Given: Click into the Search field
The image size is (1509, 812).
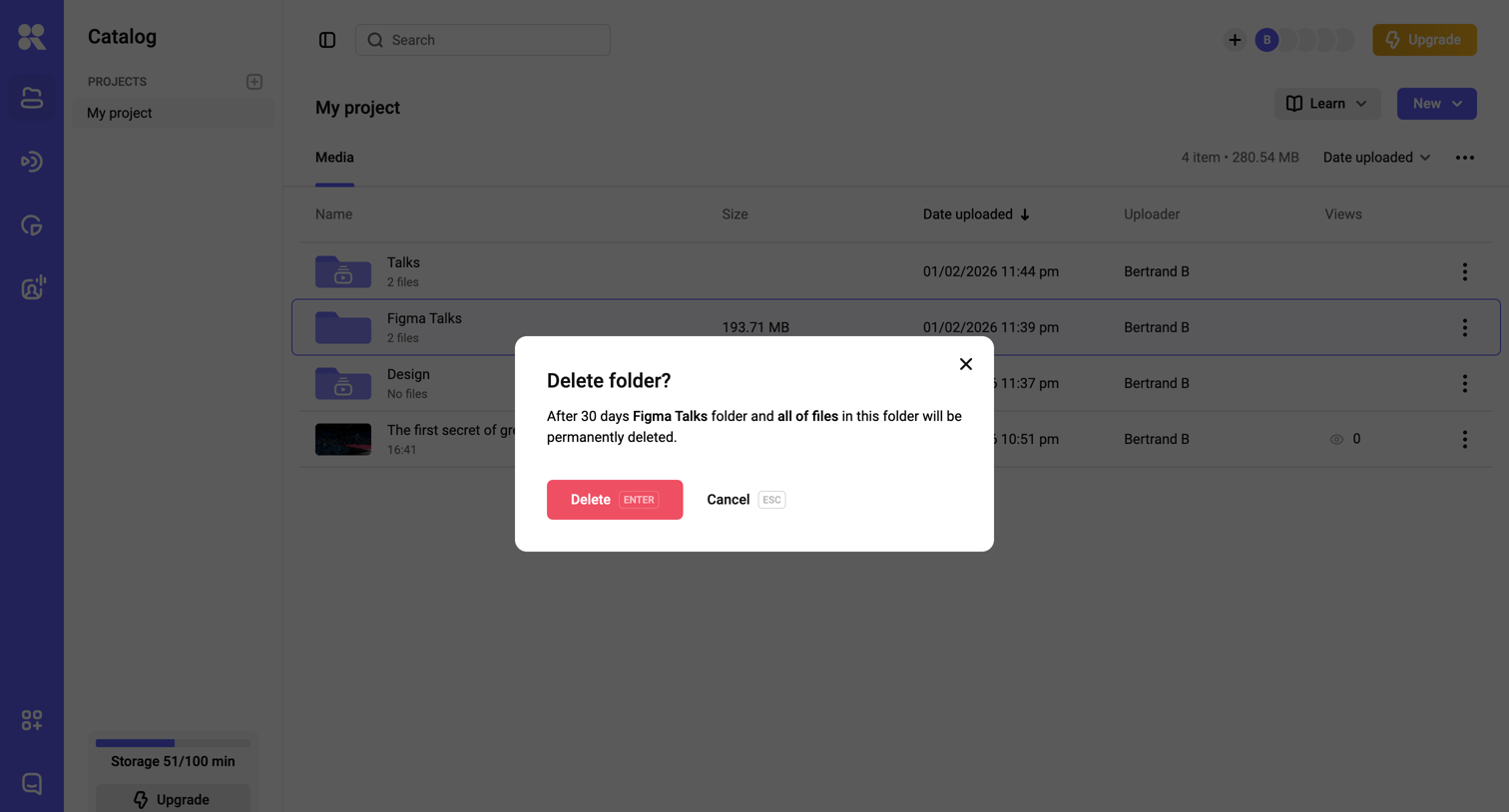Looking at the screenshot, I should click(x=483, y=40).
